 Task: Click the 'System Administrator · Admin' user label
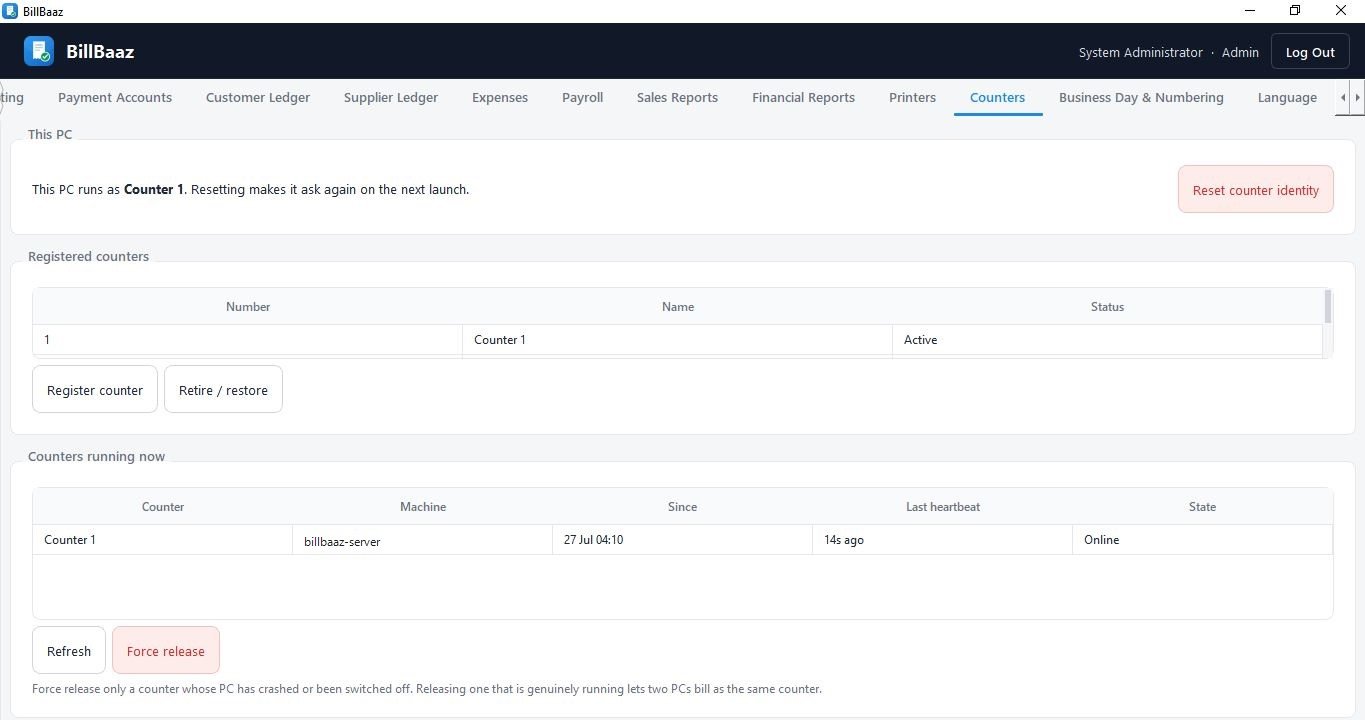pos(1168,52)
